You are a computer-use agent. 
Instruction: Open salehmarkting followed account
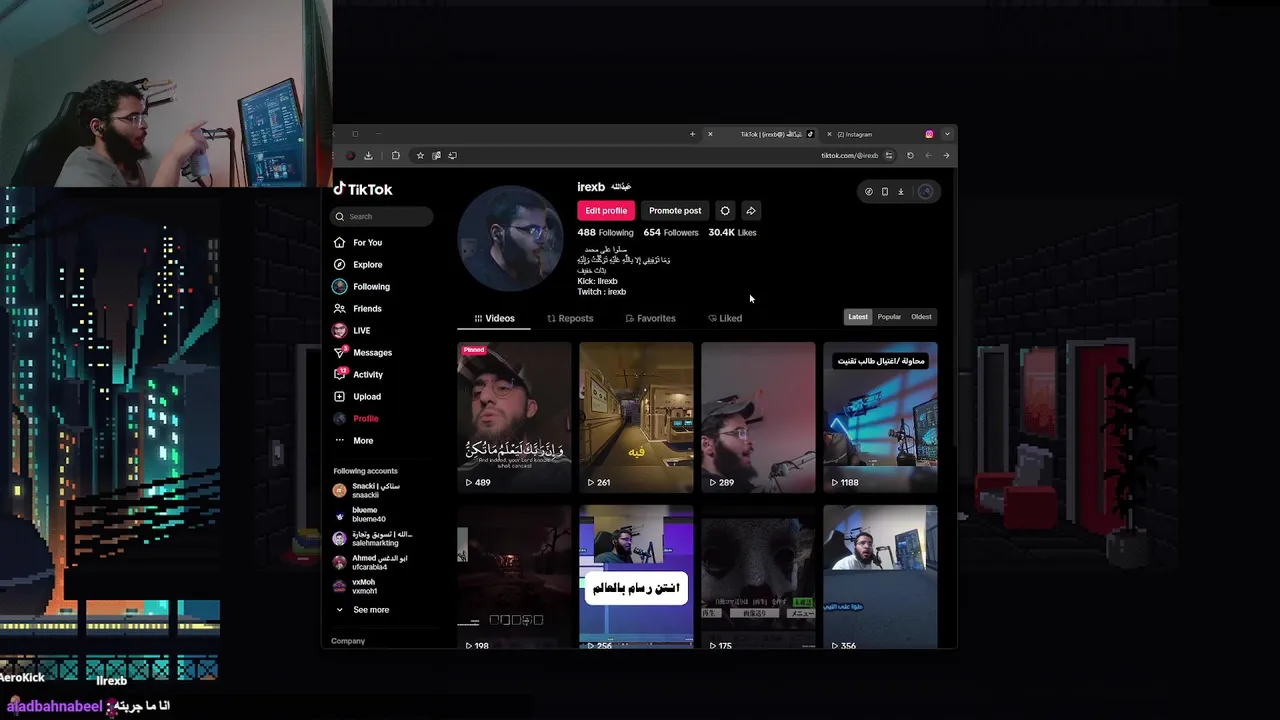(x=373, y=538)
